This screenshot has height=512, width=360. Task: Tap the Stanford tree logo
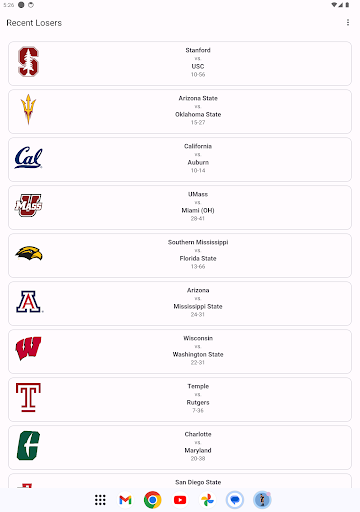[28, 62]
